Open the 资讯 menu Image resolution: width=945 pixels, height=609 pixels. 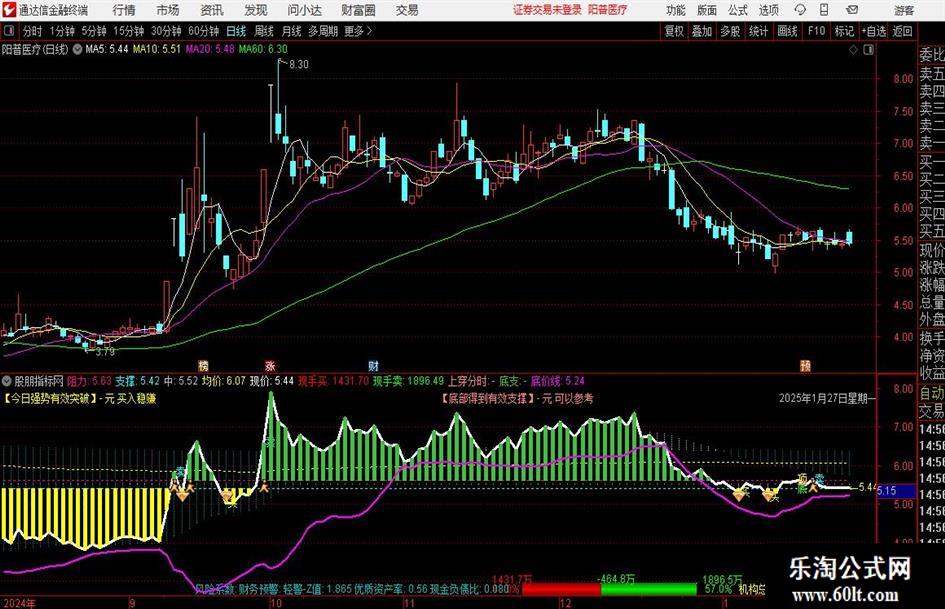point(212,10)
